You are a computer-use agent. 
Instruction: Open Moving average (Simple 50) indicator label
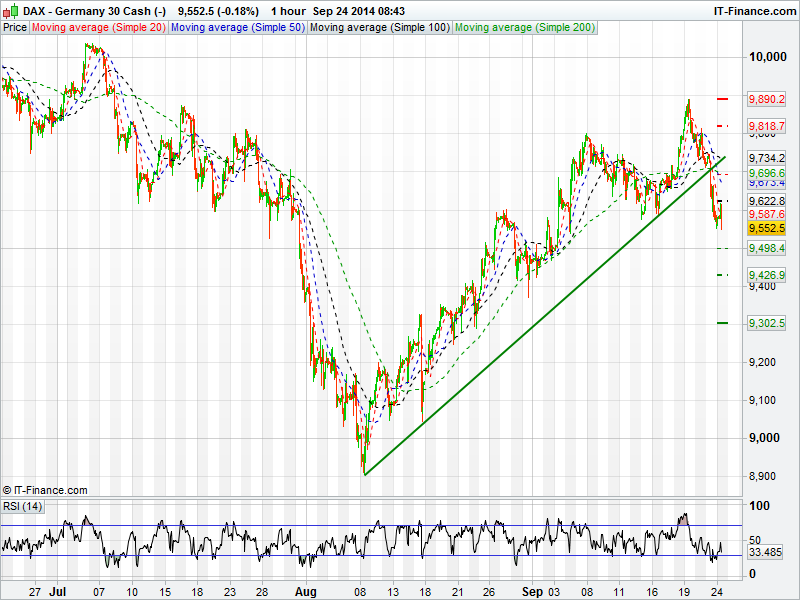[x=238, y=28]
